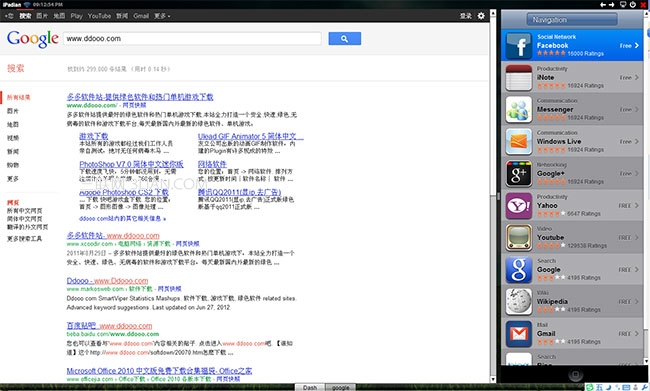Open the Yahoo app icon
Viewport: 650px width, 391px height.
click(x=518, y=206)
